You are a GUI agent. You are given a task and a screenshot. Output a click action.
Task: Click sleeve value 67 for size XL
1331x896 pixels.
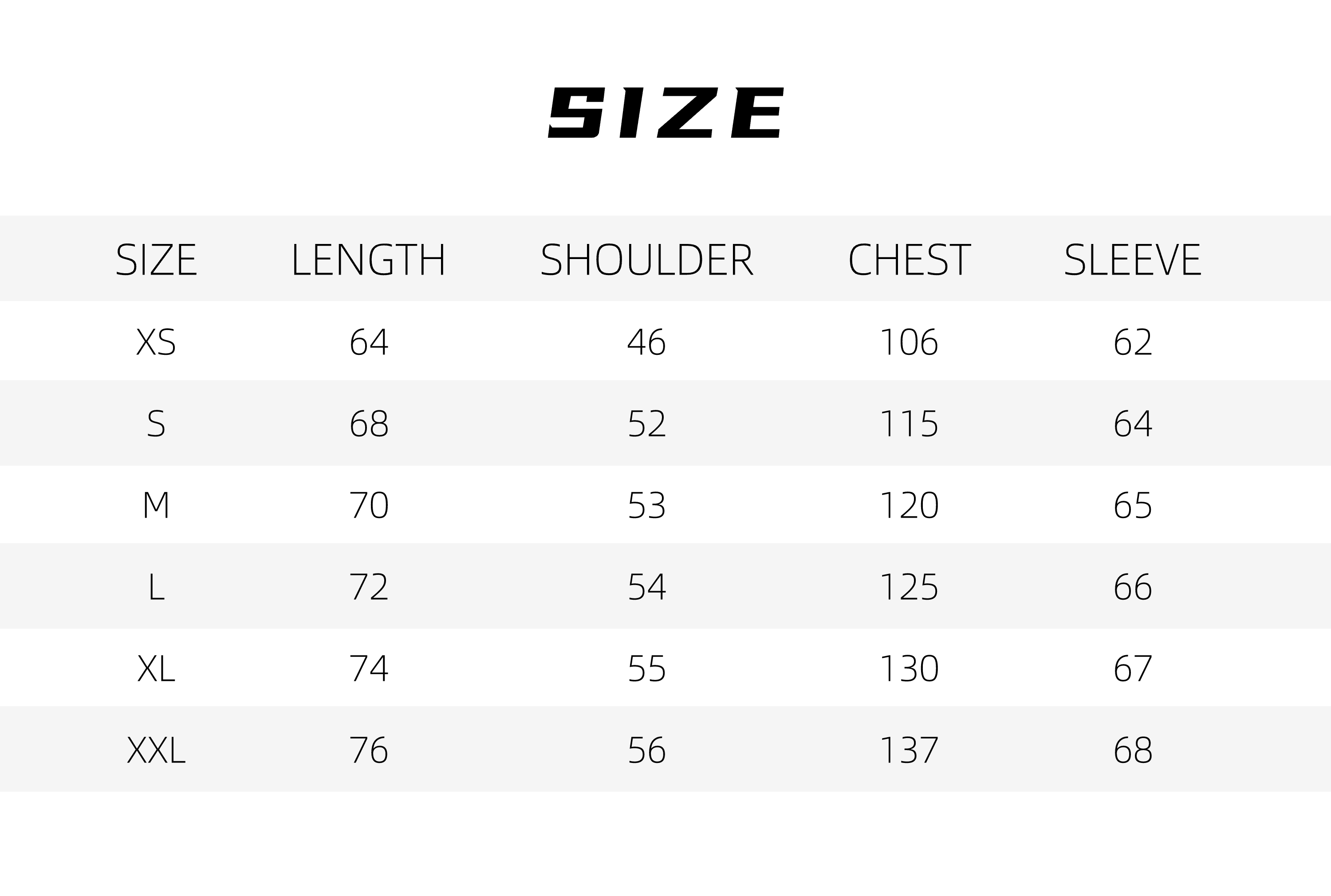(x=1133, y=668)
